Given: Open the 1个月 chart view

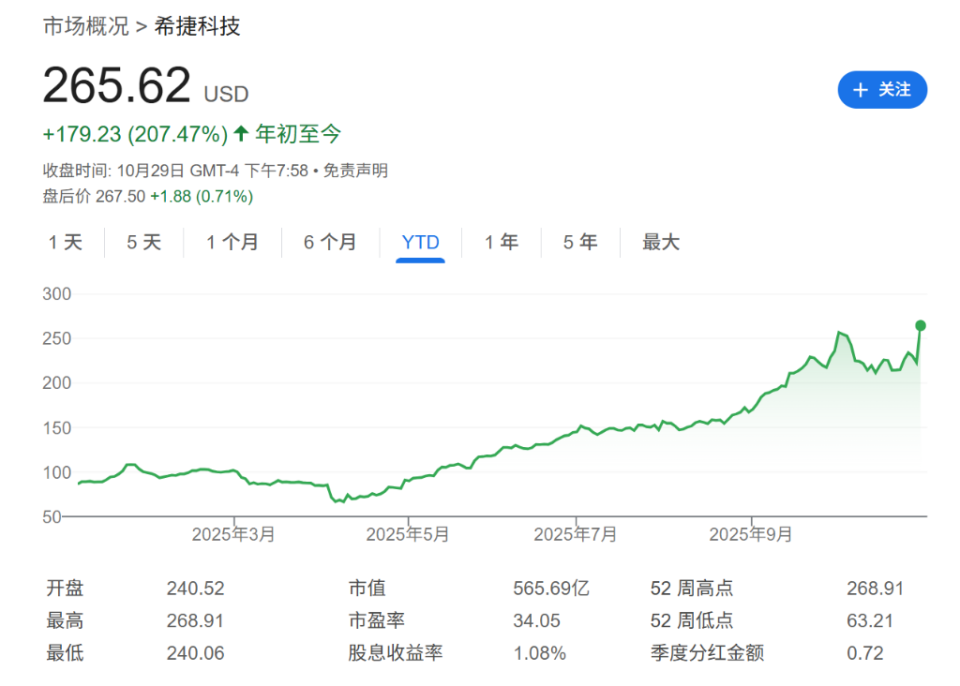Looking at the screenshot, I should (x=232, y=242).
